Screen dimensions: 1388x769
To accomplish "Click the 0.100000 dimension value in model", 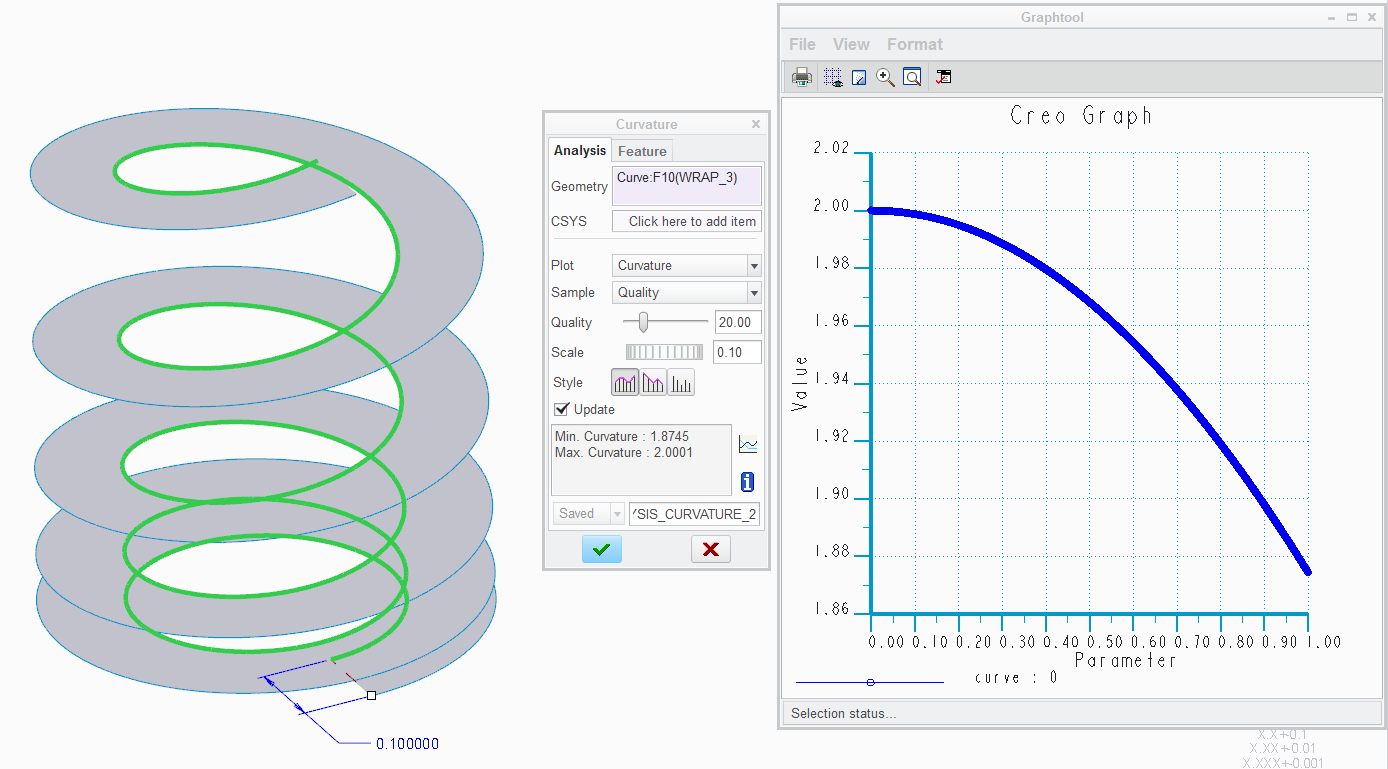I will [407, 744].
